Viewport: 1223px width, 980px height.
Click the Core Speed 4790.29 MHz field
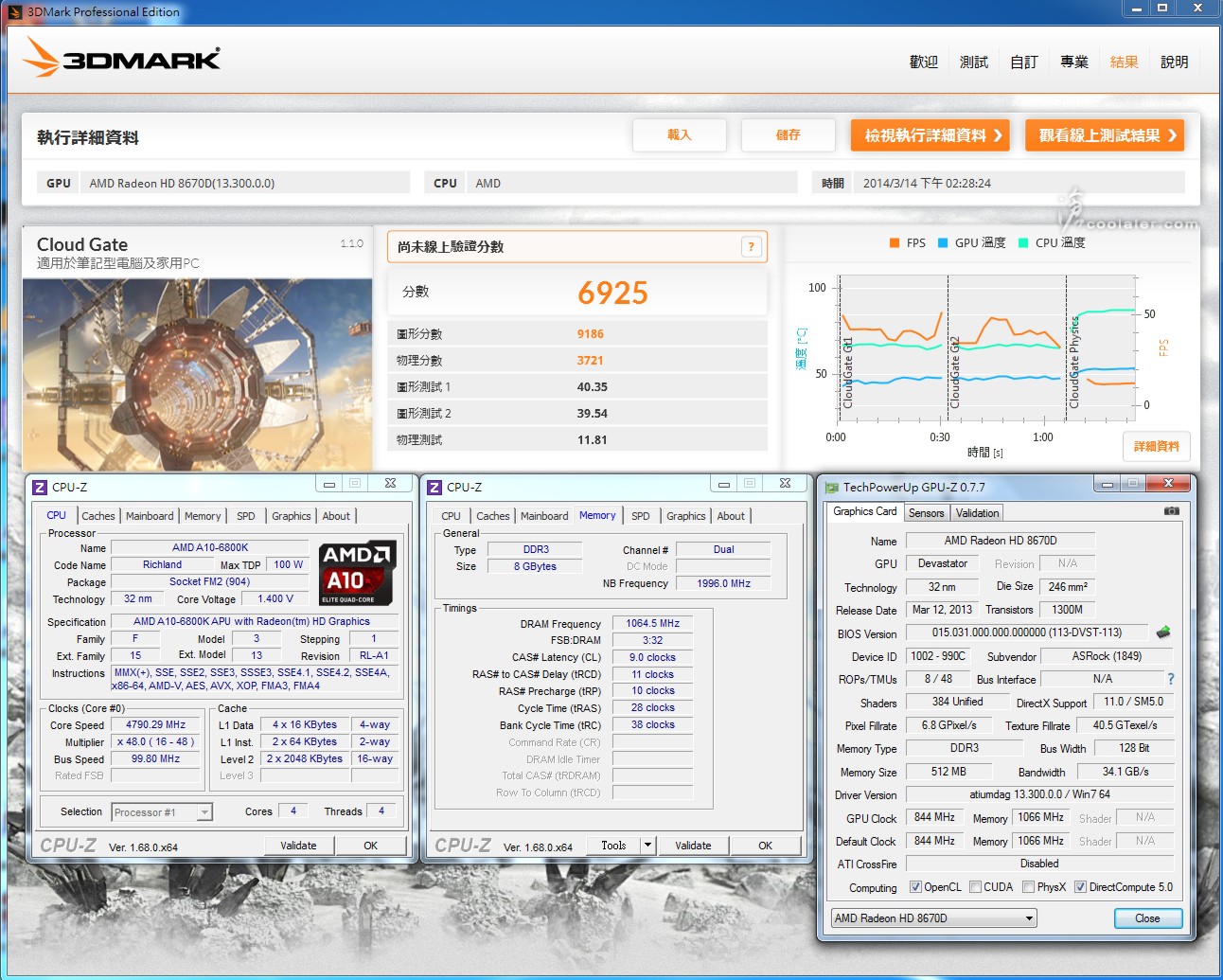[x=156, y=725]
